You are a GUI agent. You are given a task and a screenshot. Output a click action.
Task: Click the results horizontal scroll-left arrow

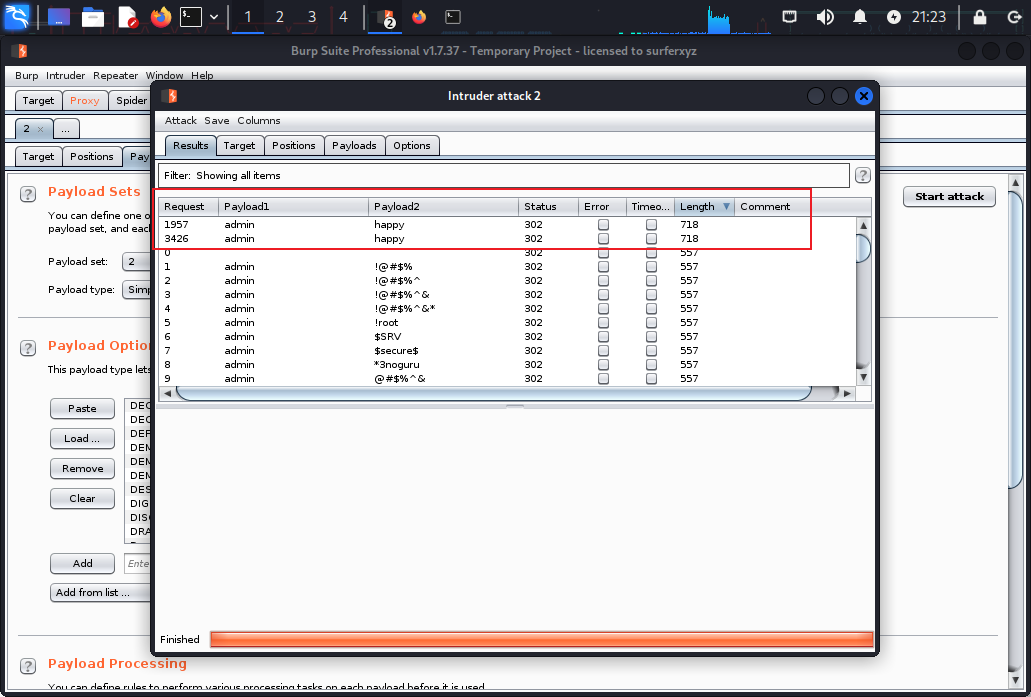pyautogui.click(x=167, y=393)
